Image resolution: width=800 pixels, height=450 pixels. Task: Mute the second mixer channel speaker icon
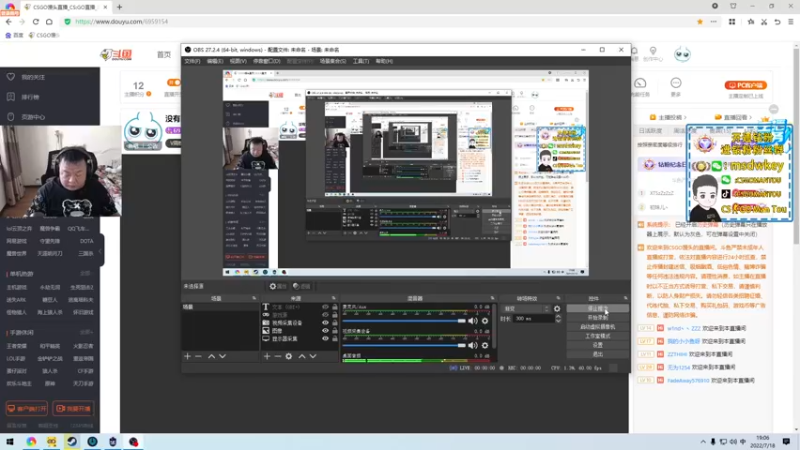pyautogui.click(x=473, y=345)
